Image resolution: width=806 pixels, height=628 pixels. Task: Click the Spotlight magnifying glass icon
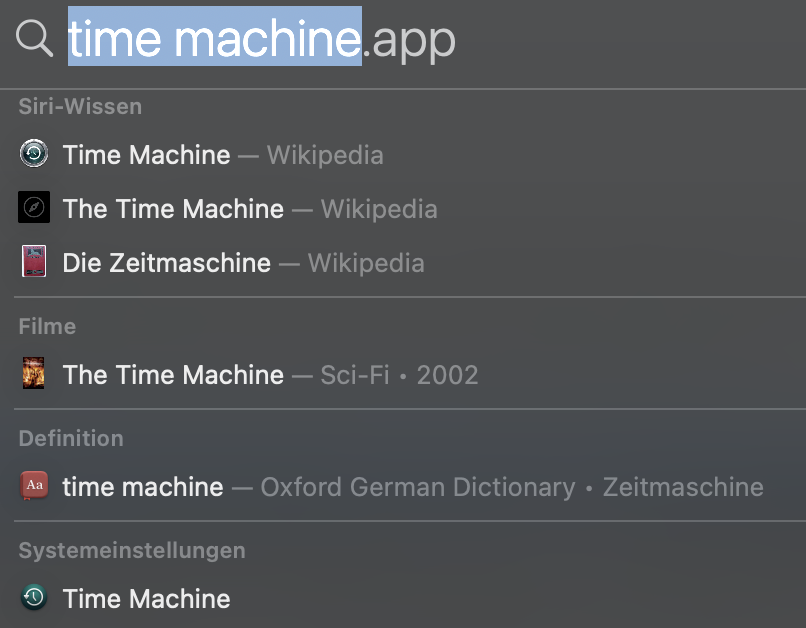click(34, 39)
